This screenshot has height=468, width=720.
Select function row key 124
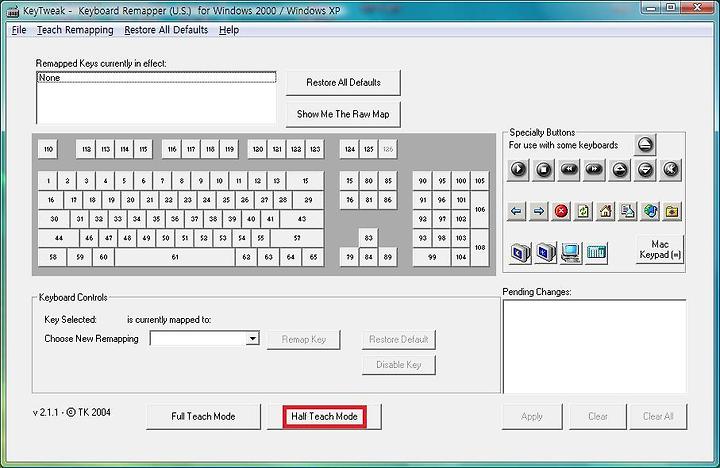pyautogui.click(x=350, y=149)
